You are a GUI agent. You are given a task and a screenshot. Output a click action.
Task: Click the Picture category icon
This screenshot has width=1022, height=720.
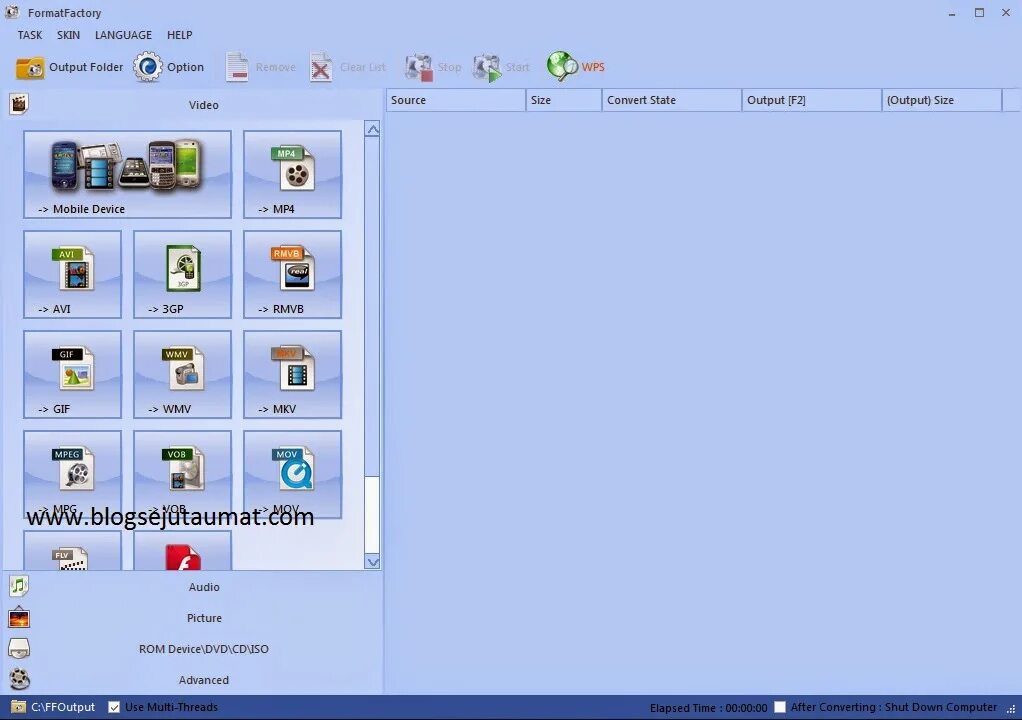[x=19, y=617]
